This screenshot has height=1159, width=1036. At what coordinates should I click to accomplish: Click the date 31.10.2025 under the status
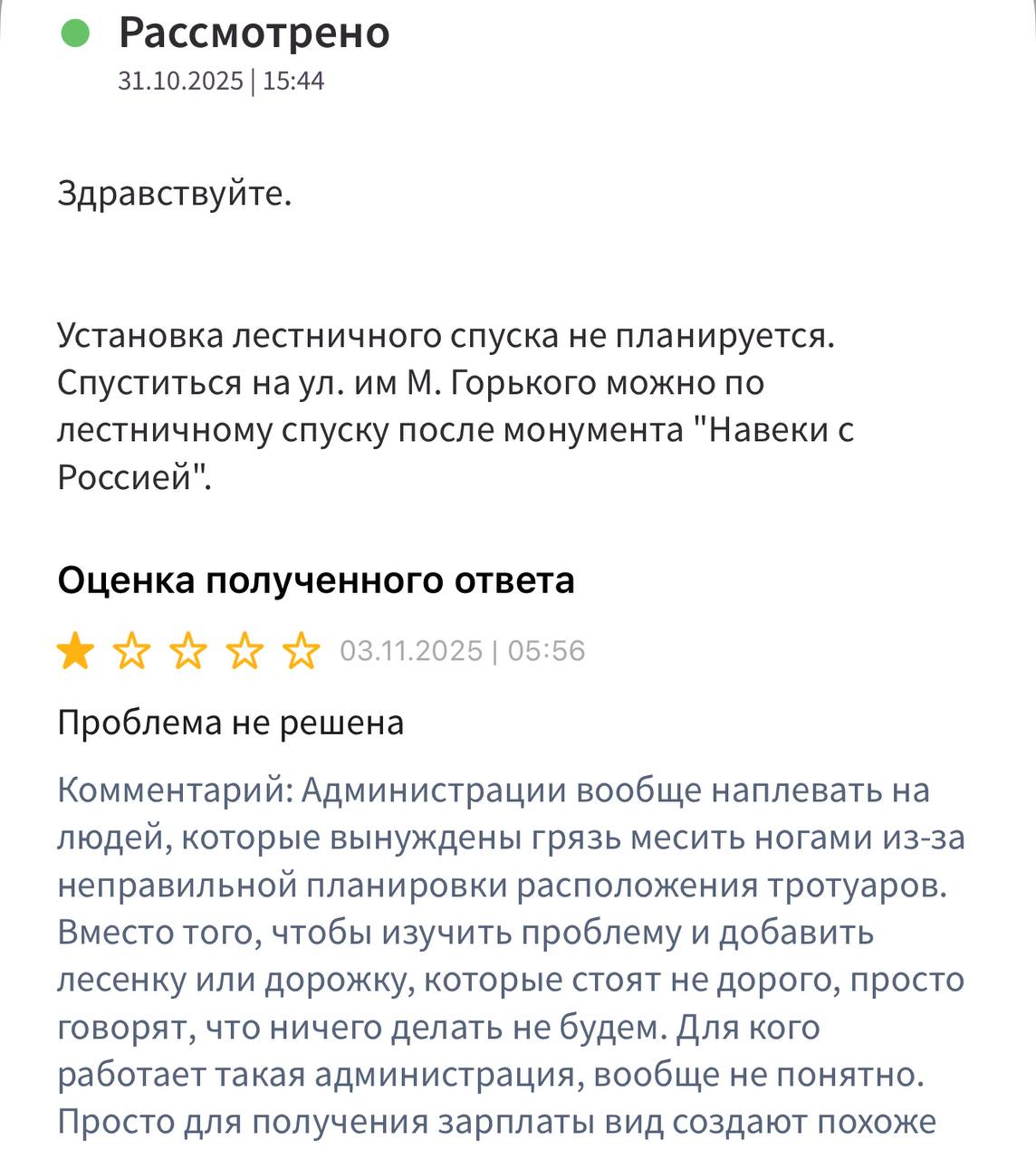point(180,81)
